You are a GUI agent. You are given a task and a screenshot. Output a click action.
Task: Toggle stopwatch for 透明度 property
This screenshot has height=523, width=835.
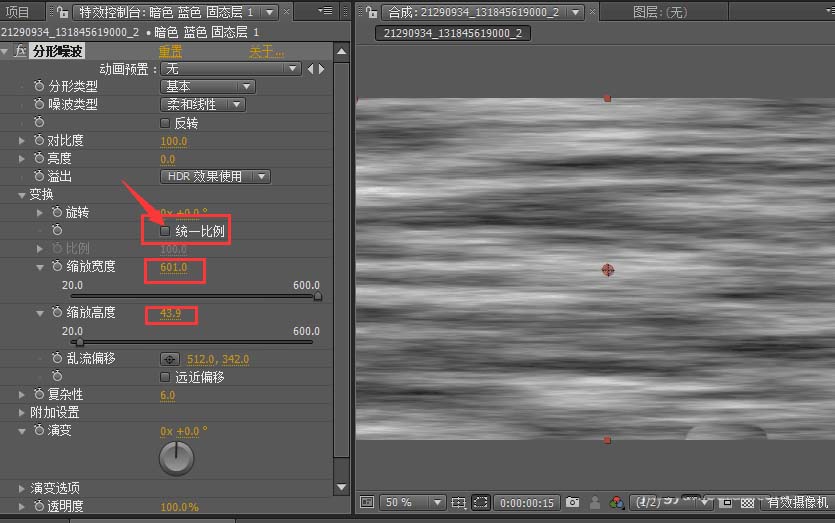tap(39, 506)
